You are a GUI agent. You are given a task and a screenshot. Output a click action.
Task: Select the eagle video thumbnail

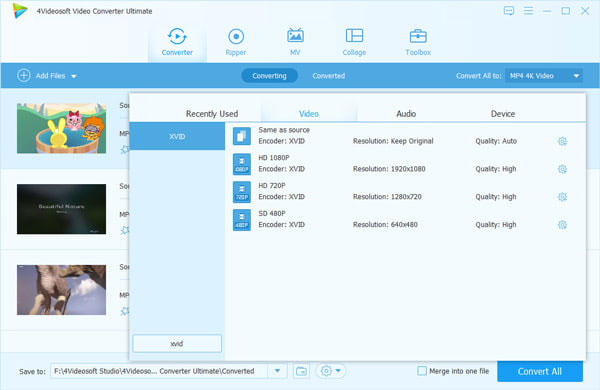pyautogui.click(x=62, y=290)
